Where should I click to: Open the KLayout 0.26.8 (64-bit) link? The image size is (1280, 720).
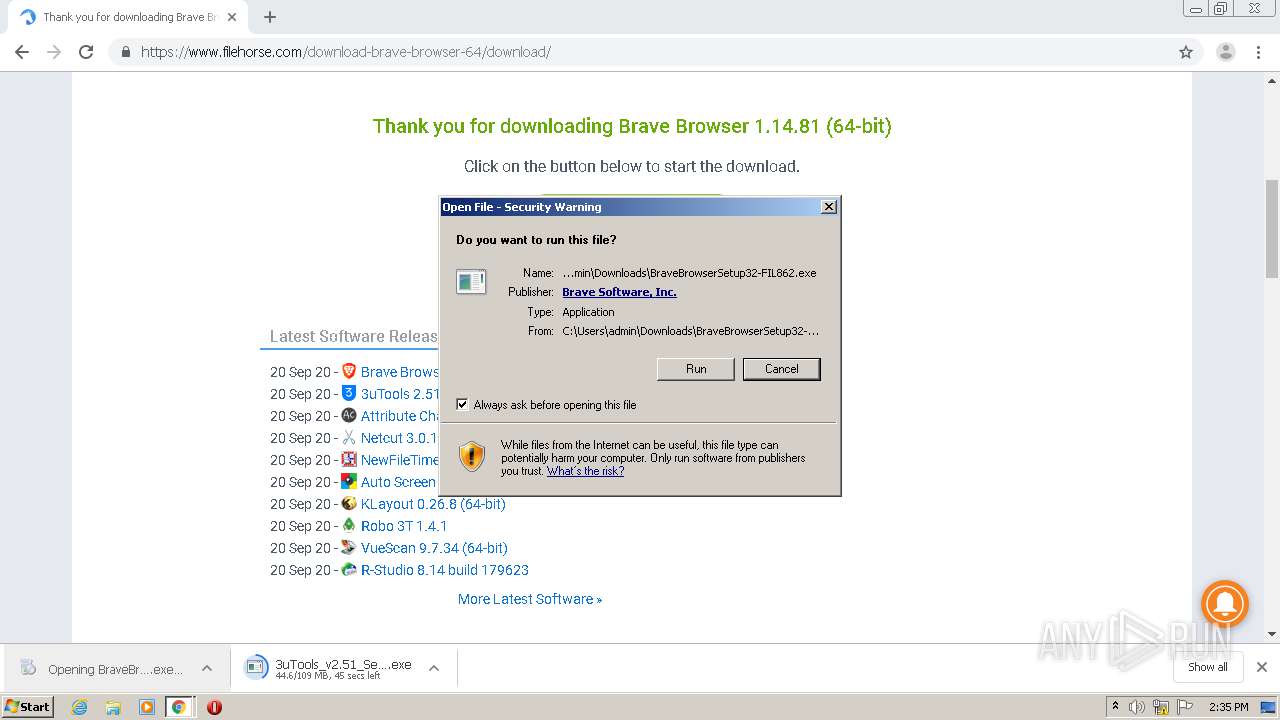433,504
